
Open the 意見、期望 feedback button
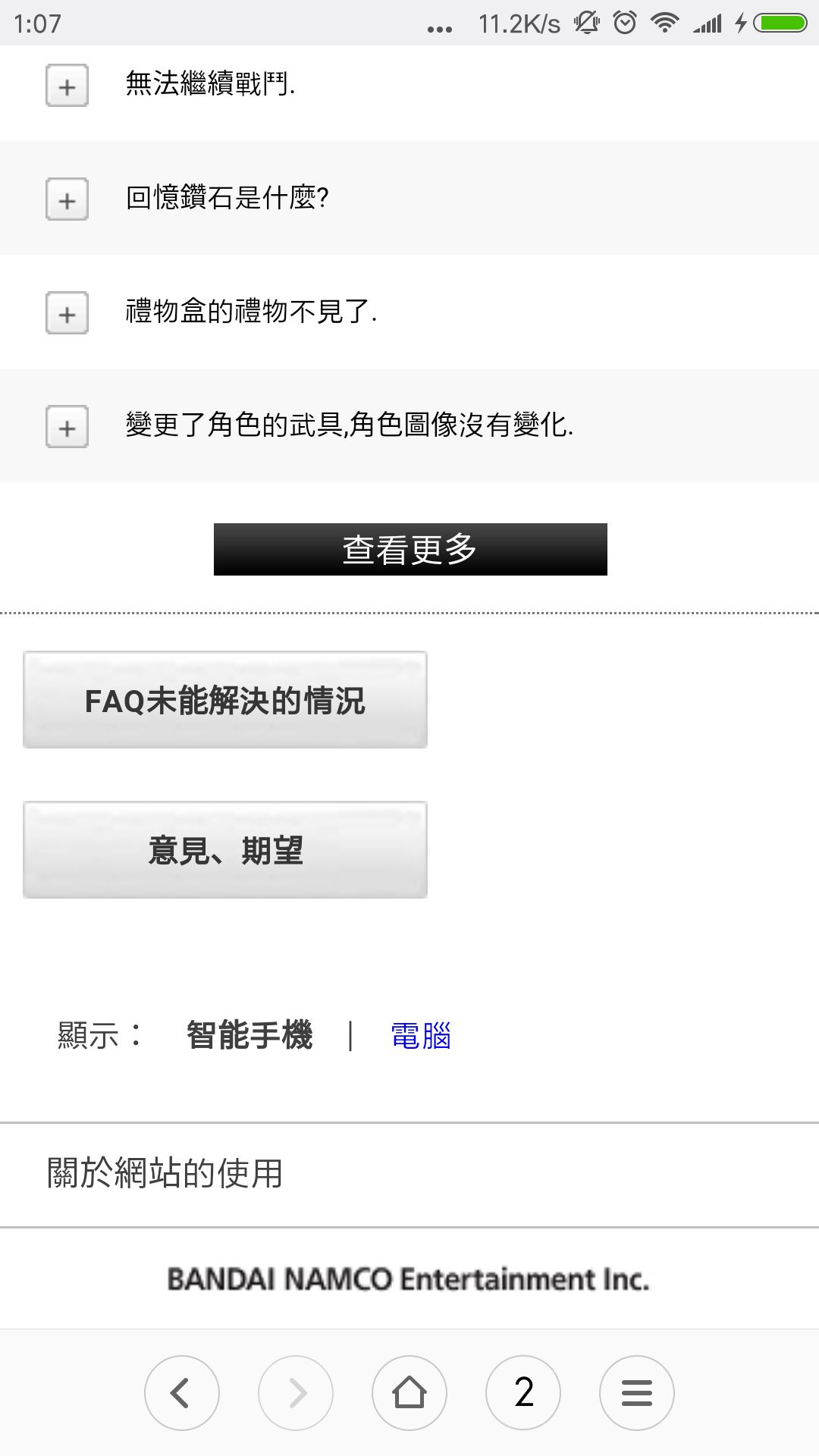(225, 850)
